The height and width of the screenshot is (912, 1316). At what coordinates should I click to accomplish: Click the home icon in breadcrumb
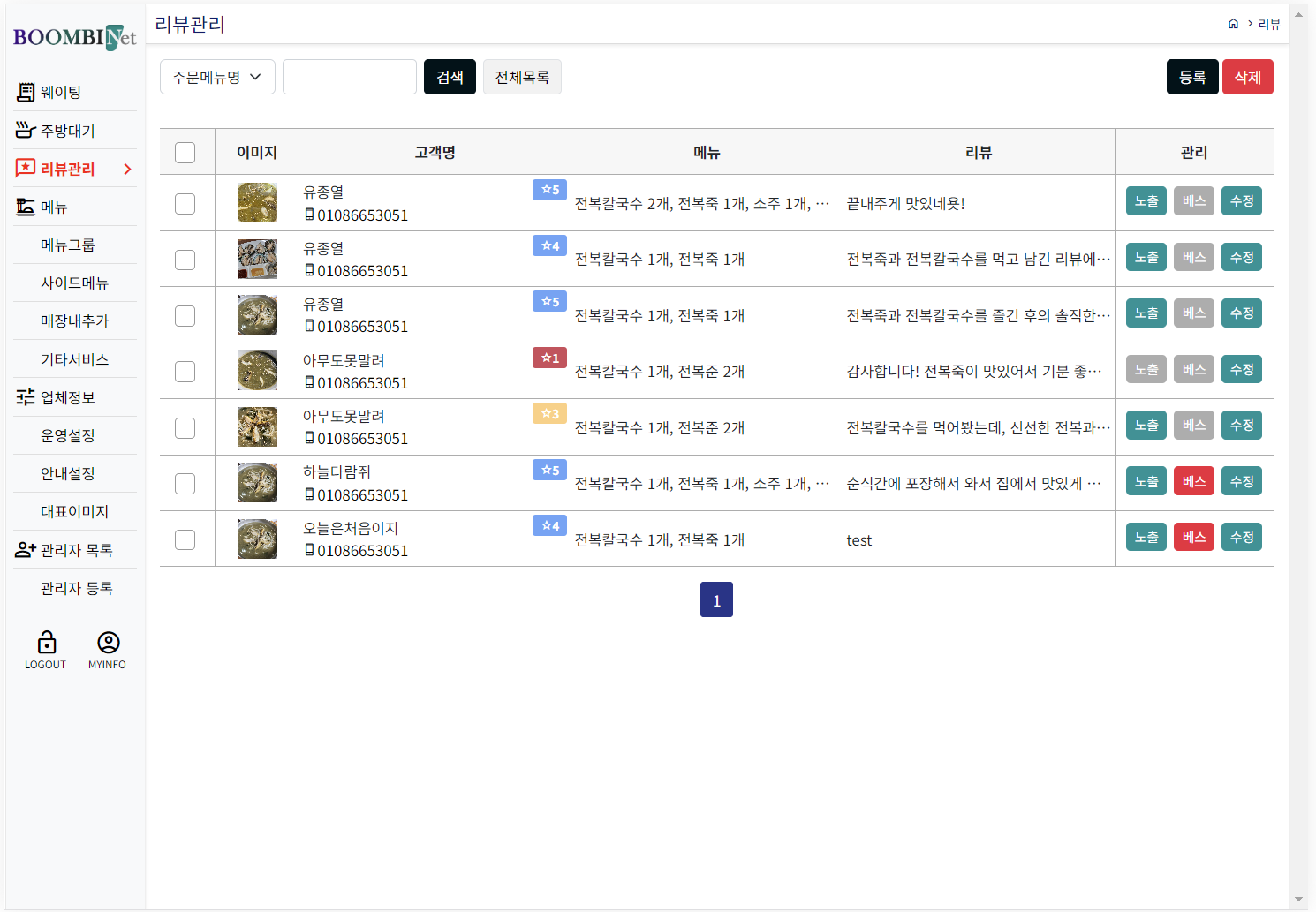[x=1233, y=24]
